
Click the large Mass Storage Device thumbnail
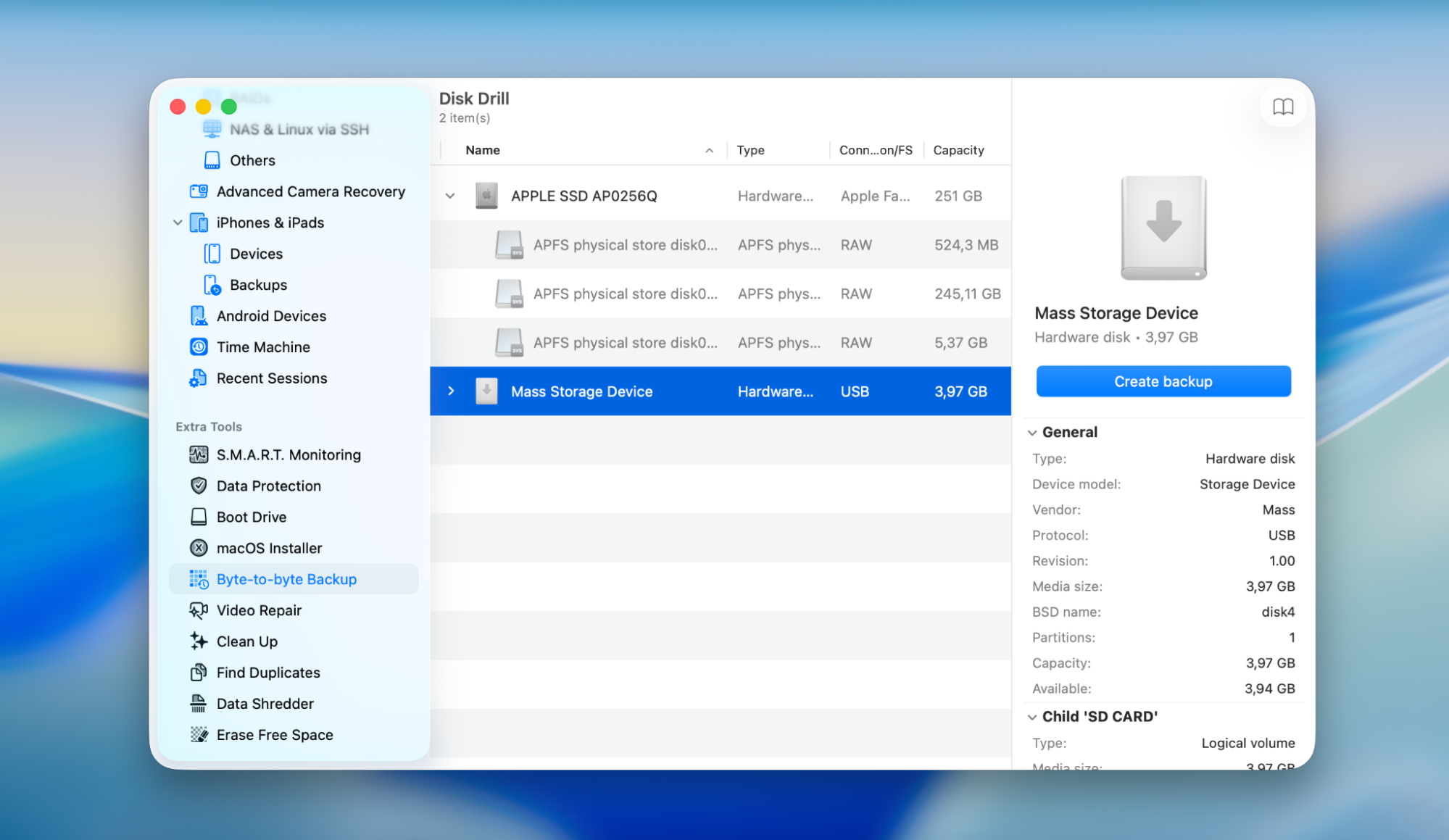(x=1163, y=228)
